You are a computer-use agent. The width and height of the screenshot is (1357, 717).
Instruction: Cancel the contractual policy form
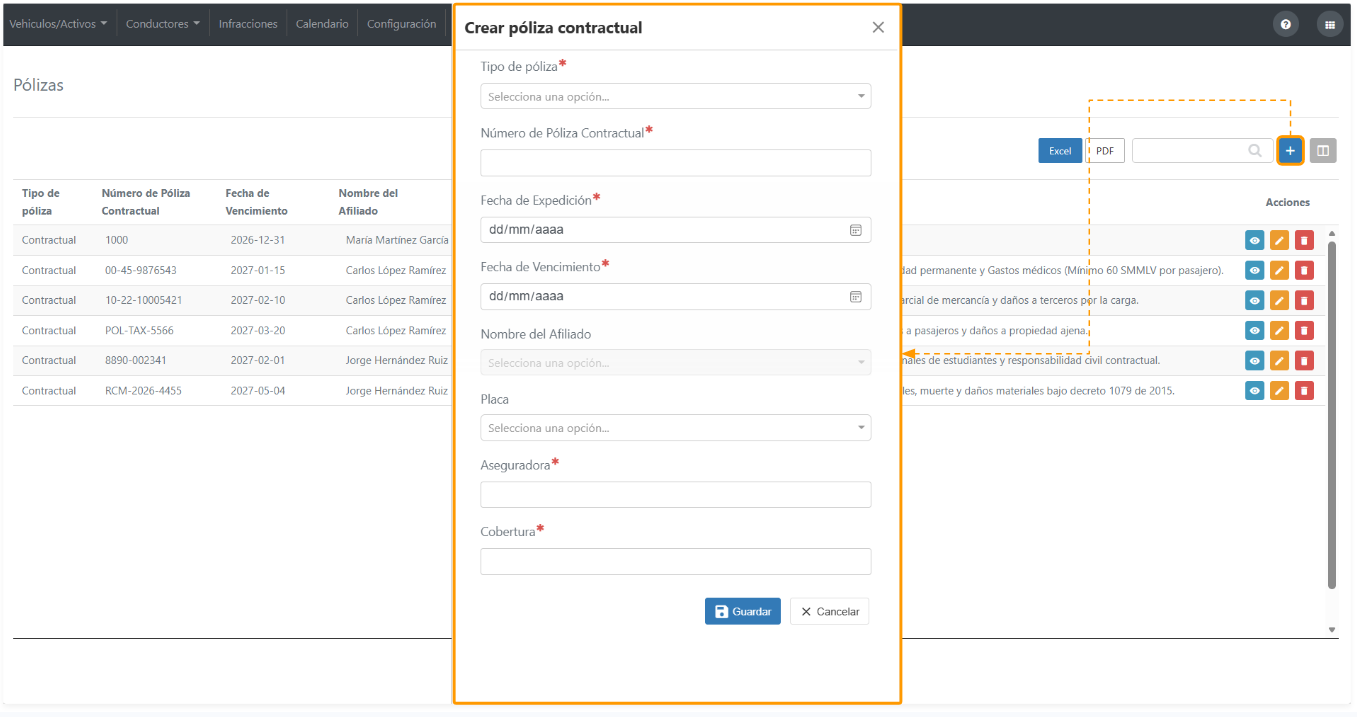point(830,611)
